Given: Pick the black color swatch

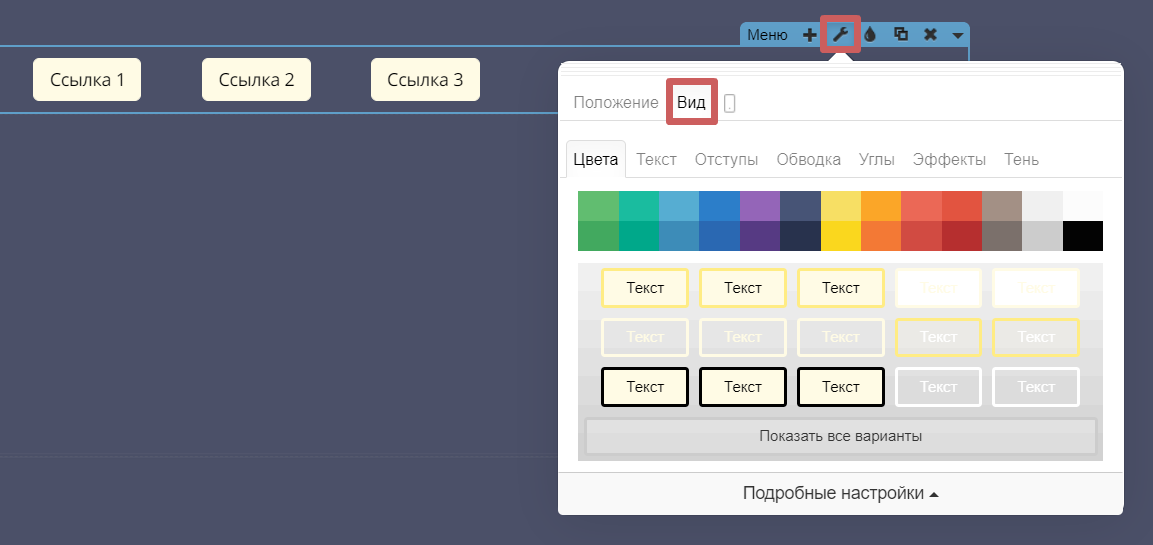Looking at the screenshot, I should pos(1082,236).
